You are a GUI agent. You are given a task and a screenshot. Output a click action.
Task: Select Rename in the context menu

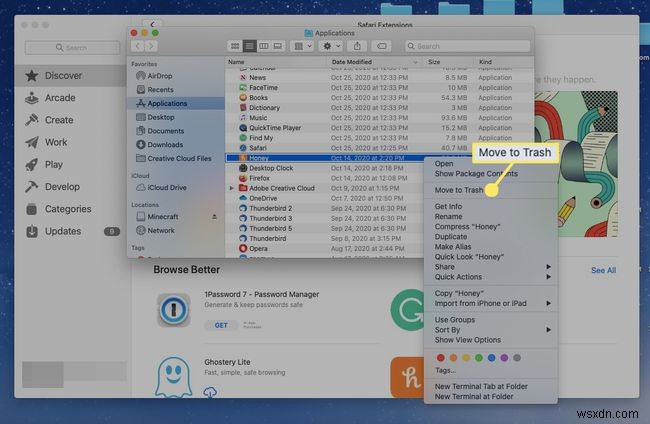448,216
